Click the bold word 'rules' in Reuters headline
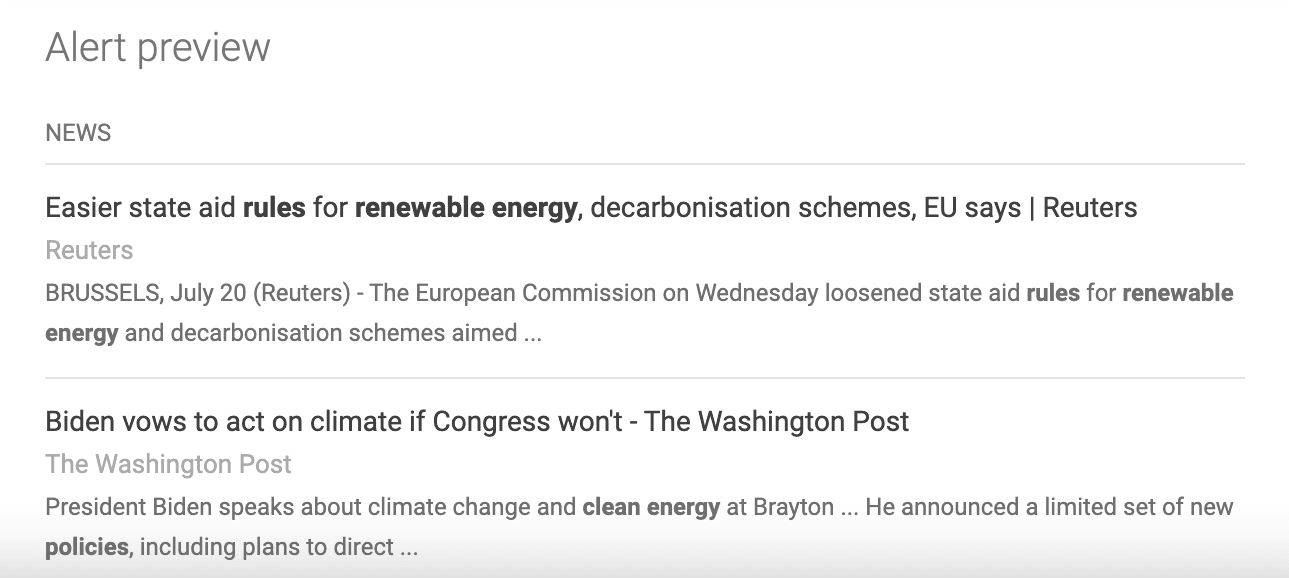1289x578 pixels. click(274, 208)
